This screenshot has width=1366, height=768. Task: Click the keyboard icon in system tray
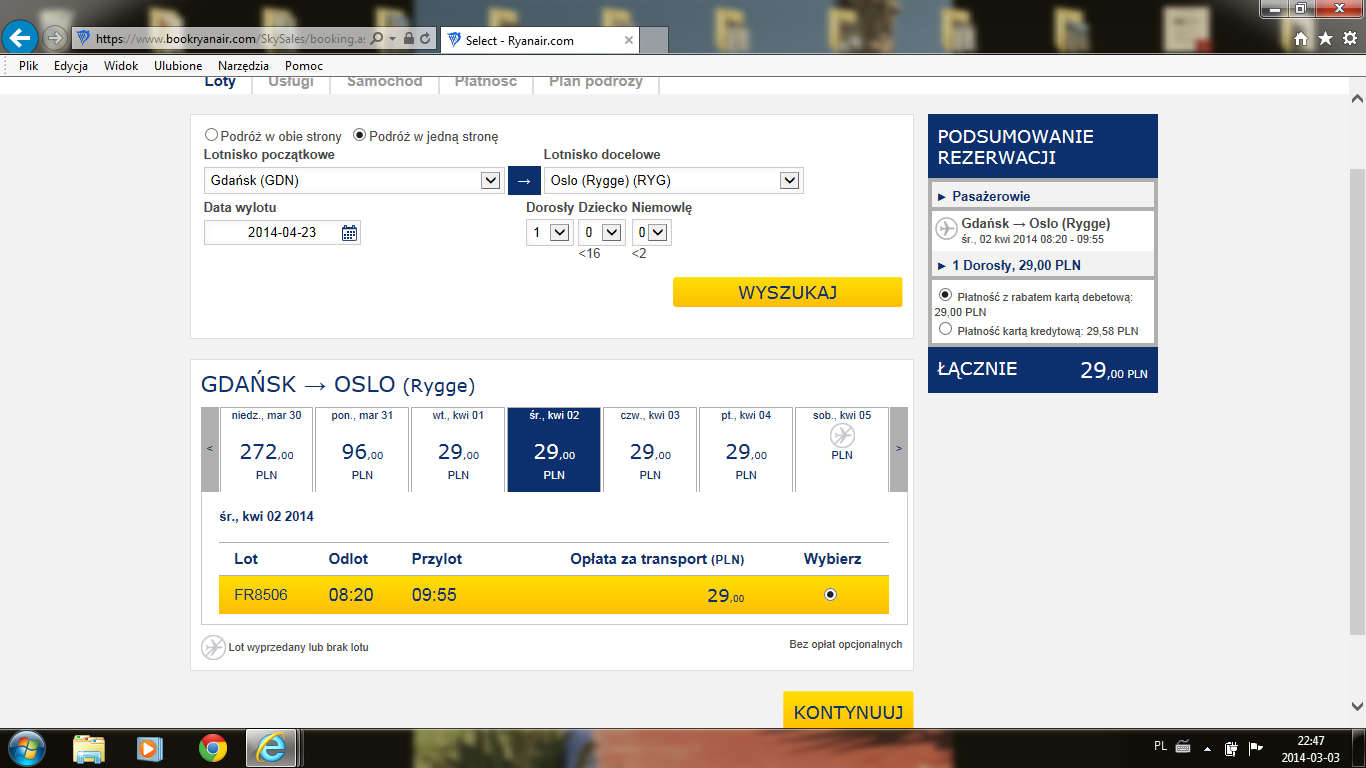click(1183, 746)
